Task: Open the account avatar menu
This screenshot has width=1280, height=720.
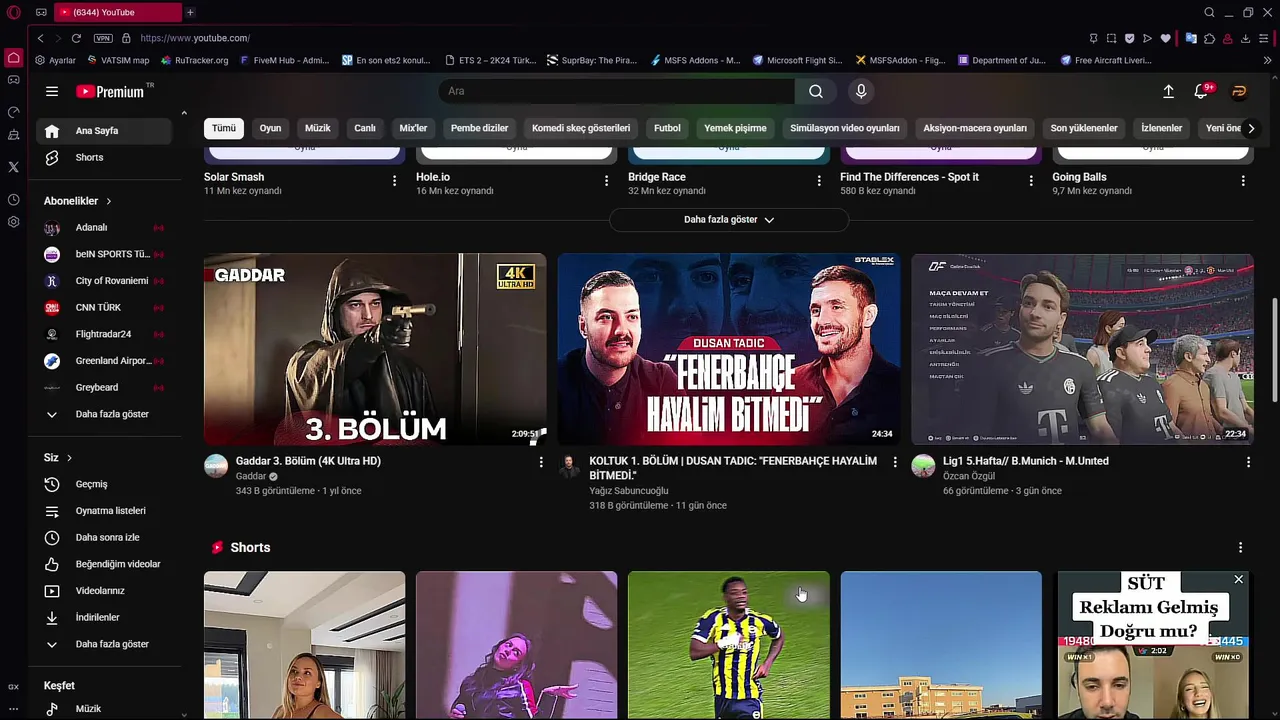Action: pyautogui.click(x=1239, y=91)
